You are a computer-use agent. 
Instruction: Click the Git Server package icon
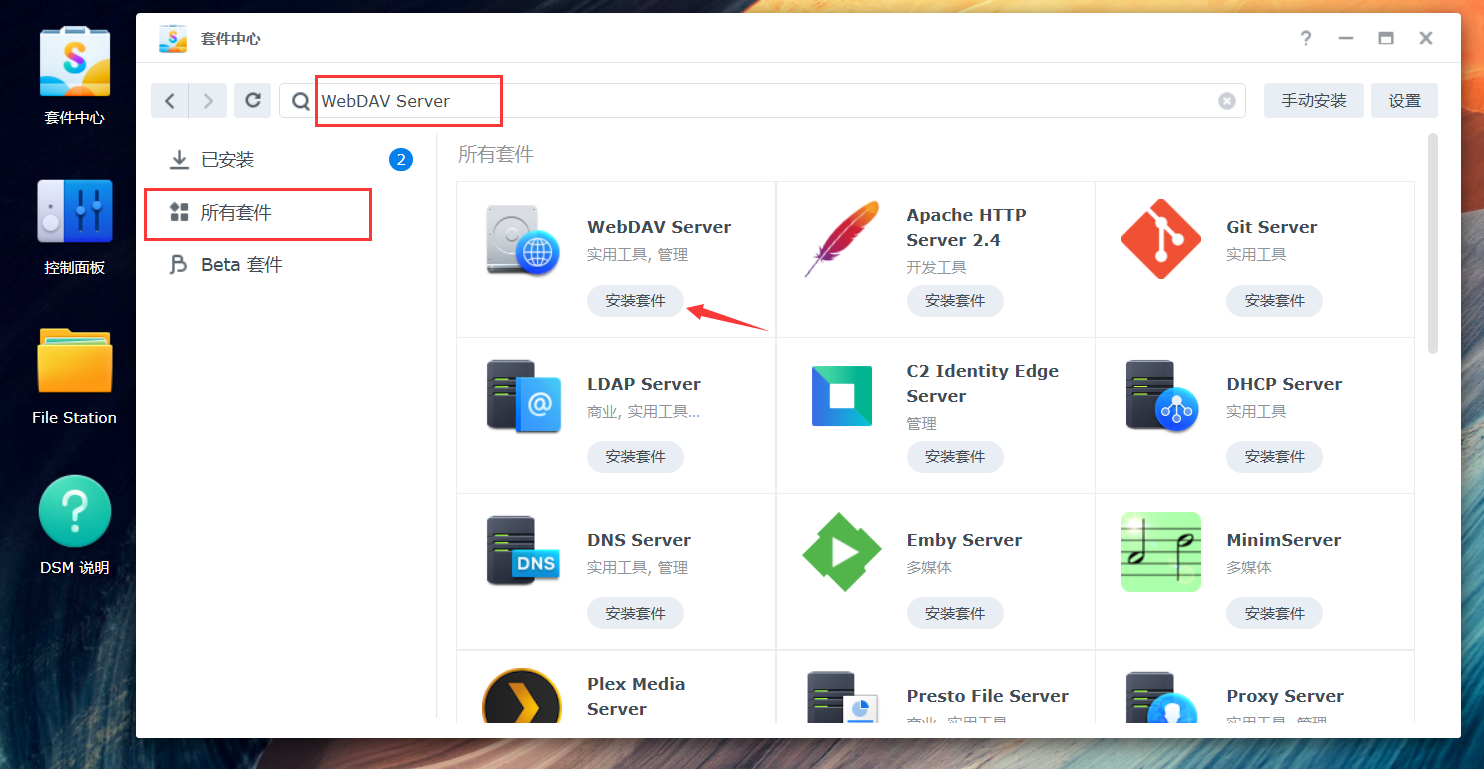pyautogui.click(x=1161, y=240)
